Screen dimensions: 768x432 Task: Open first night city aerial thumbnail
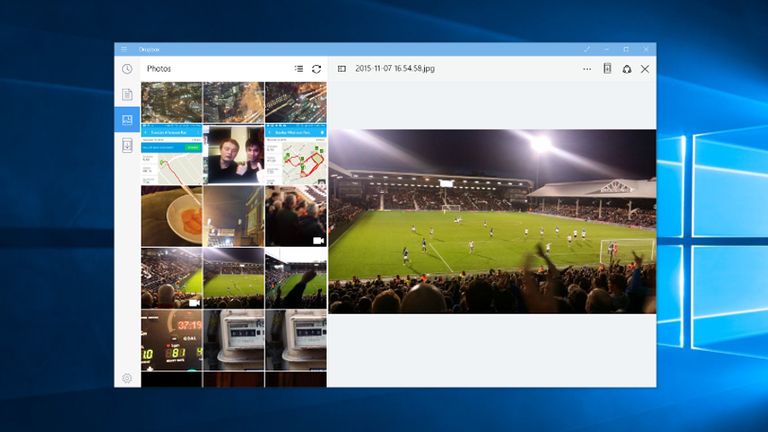coord(171,102)
